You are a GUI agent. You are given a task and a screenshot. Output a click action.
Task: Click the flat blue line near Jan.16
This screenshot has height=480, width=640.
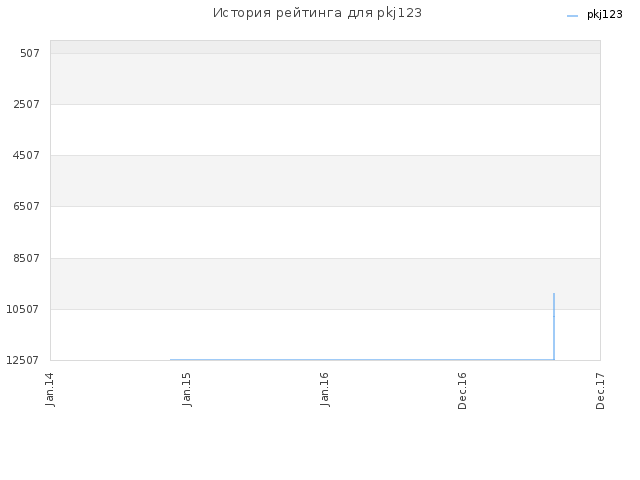[326, 359]
